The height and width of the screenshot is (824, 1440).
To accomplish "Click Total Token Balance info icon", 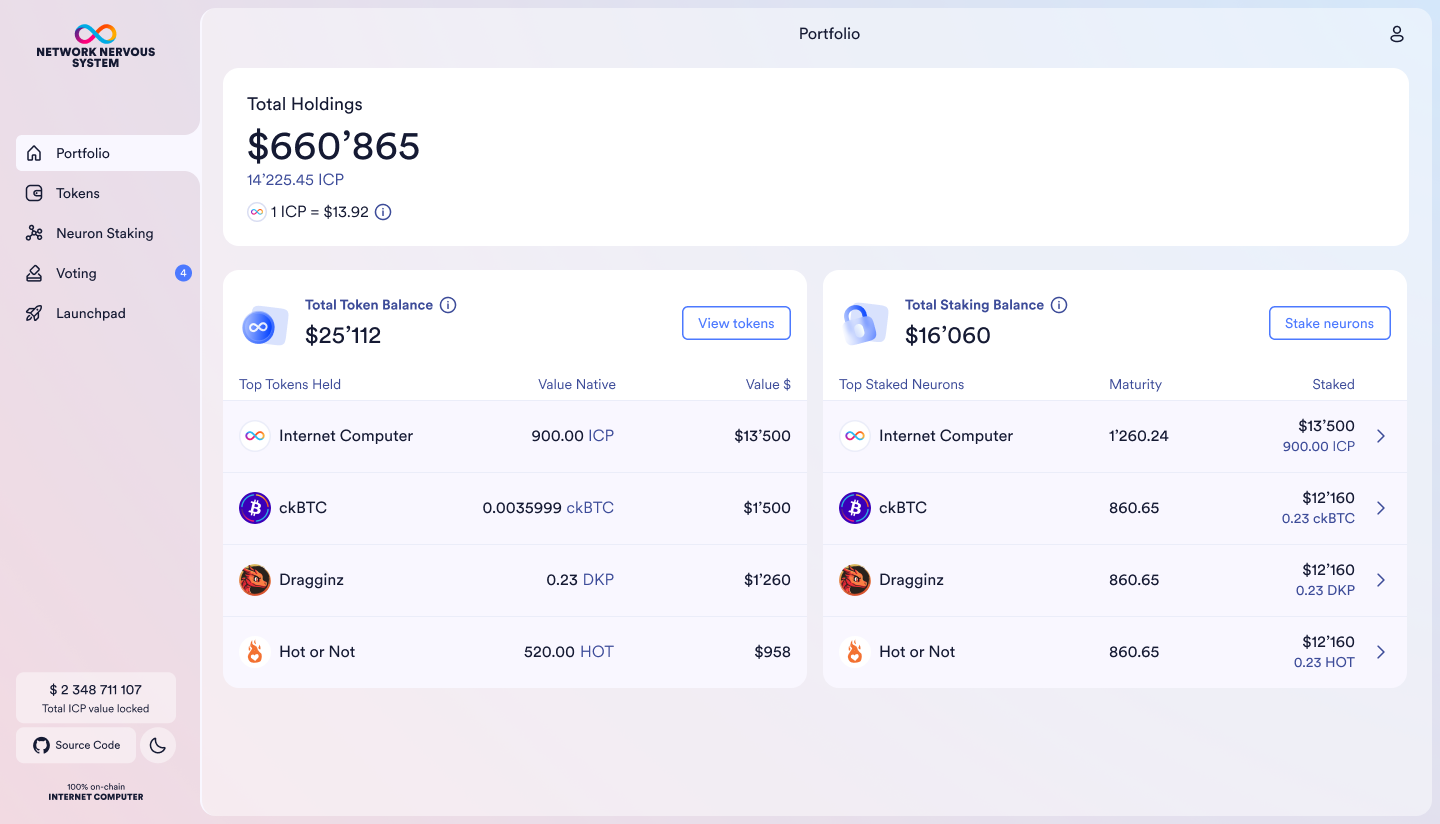I will (448, 305).
